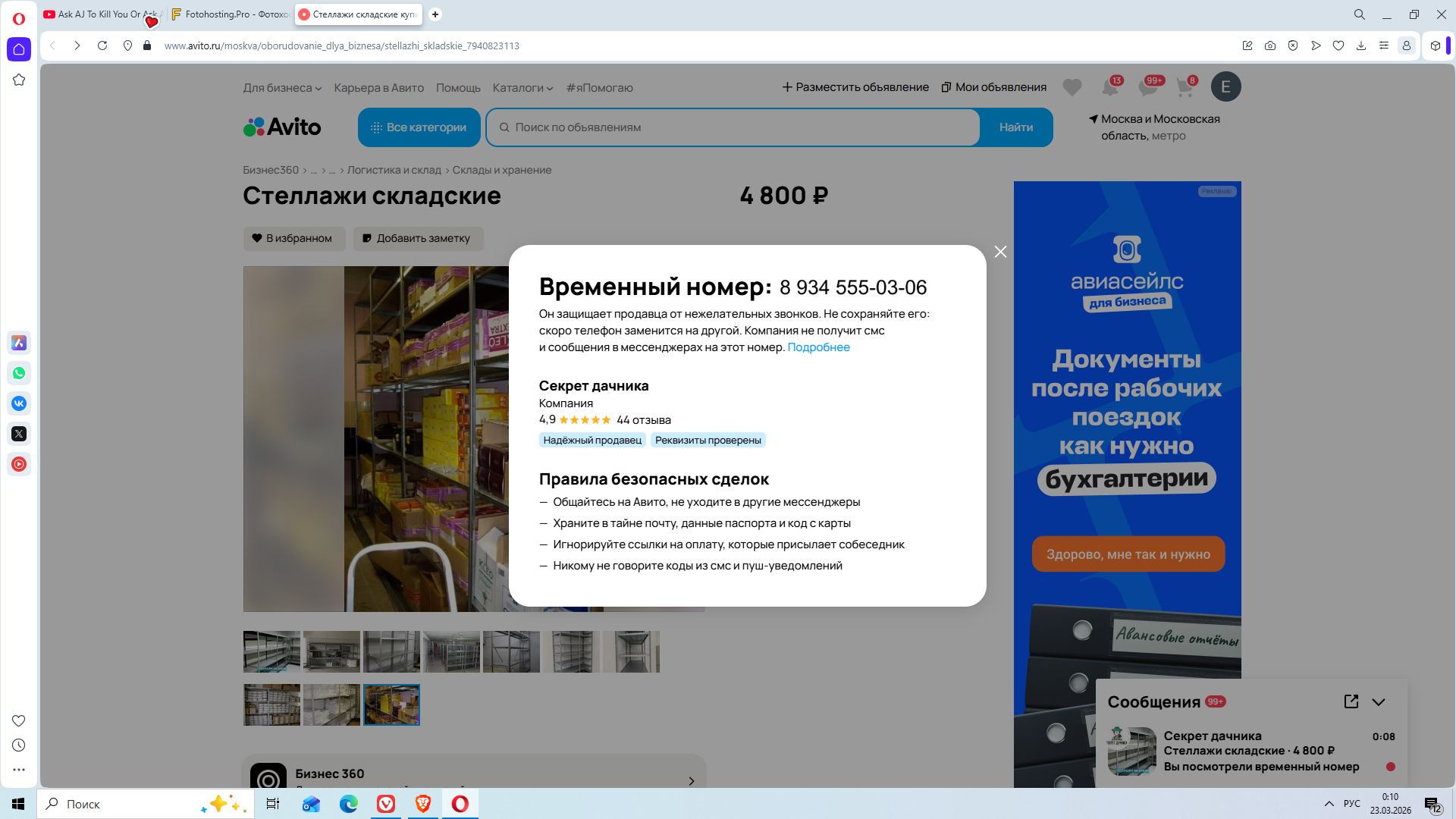
Task: Open VK messenger sidebar icon
Action: [19, 403]
